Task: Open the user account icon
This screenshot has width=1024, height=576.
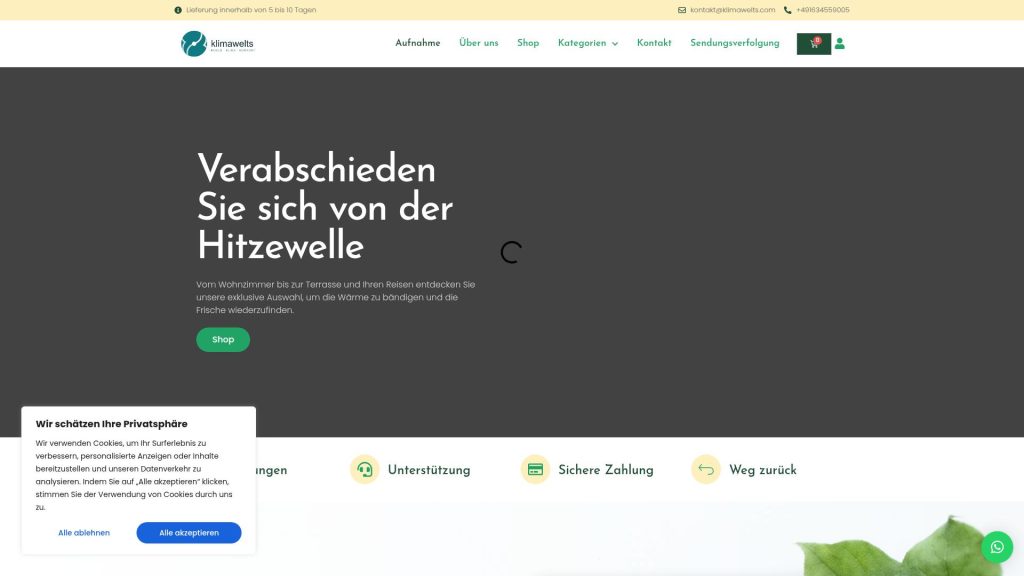Action: coord(840,44)
